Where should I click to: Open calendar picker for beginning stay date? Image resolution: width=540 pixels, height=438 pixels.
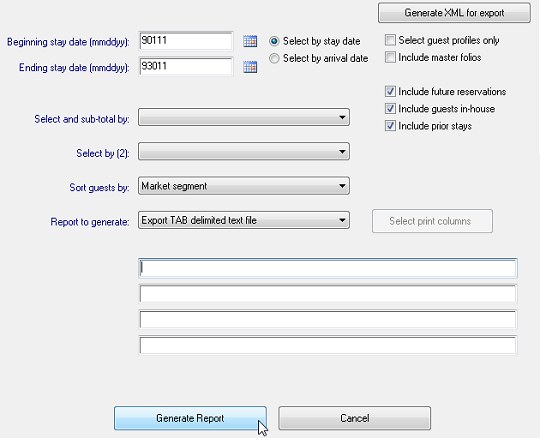pos(250,41)
